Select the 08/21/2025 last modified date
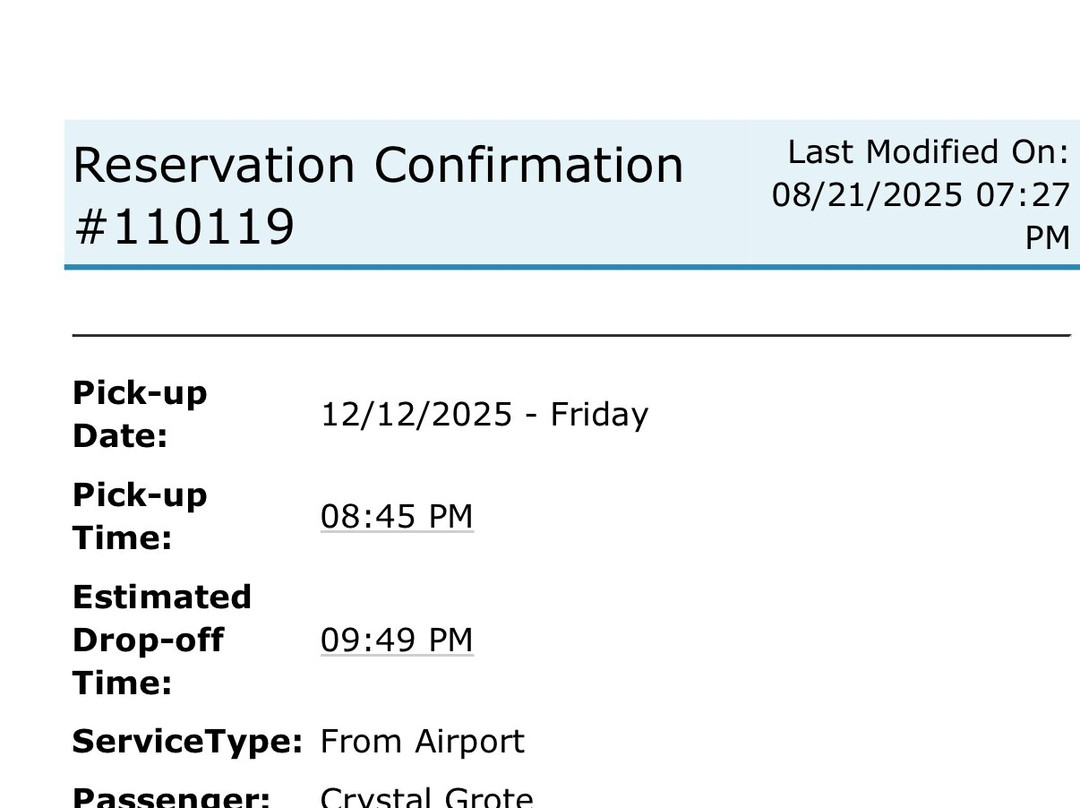 pyautogui.click(x=867, y=194)
